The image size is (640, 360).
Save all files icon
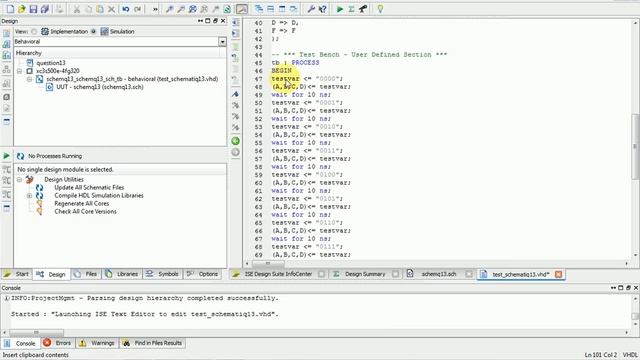pyautogui.click(x=44, y=9)
